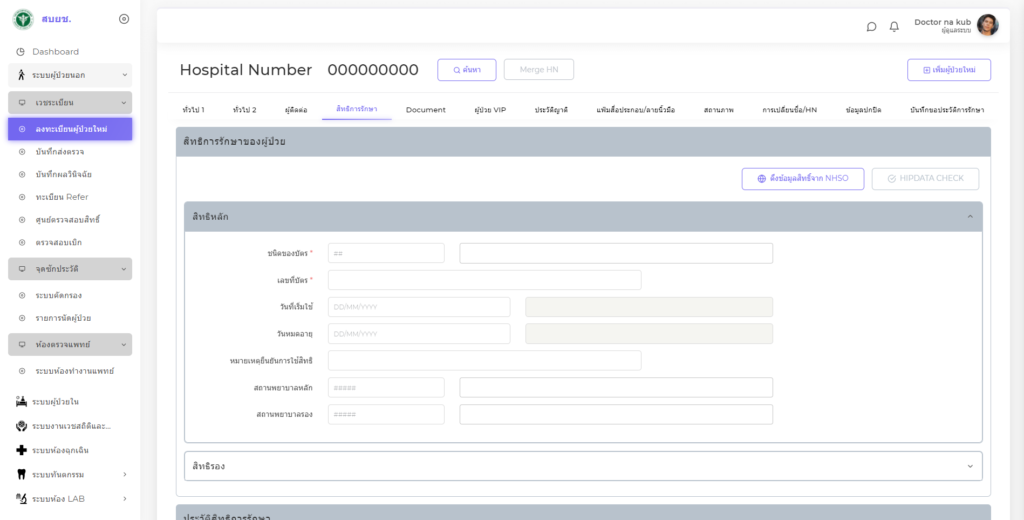
Task: Click the sidebar collapse target icon
Action: (124, 19)
